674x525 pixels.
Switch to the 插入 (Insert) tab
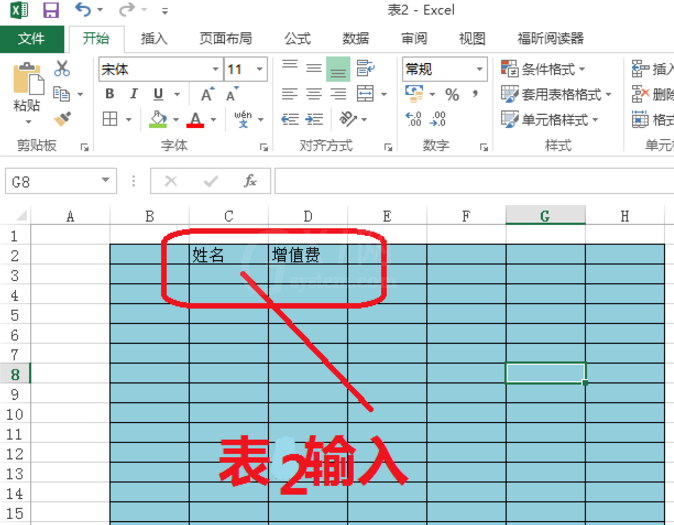[x=154, y=39]
